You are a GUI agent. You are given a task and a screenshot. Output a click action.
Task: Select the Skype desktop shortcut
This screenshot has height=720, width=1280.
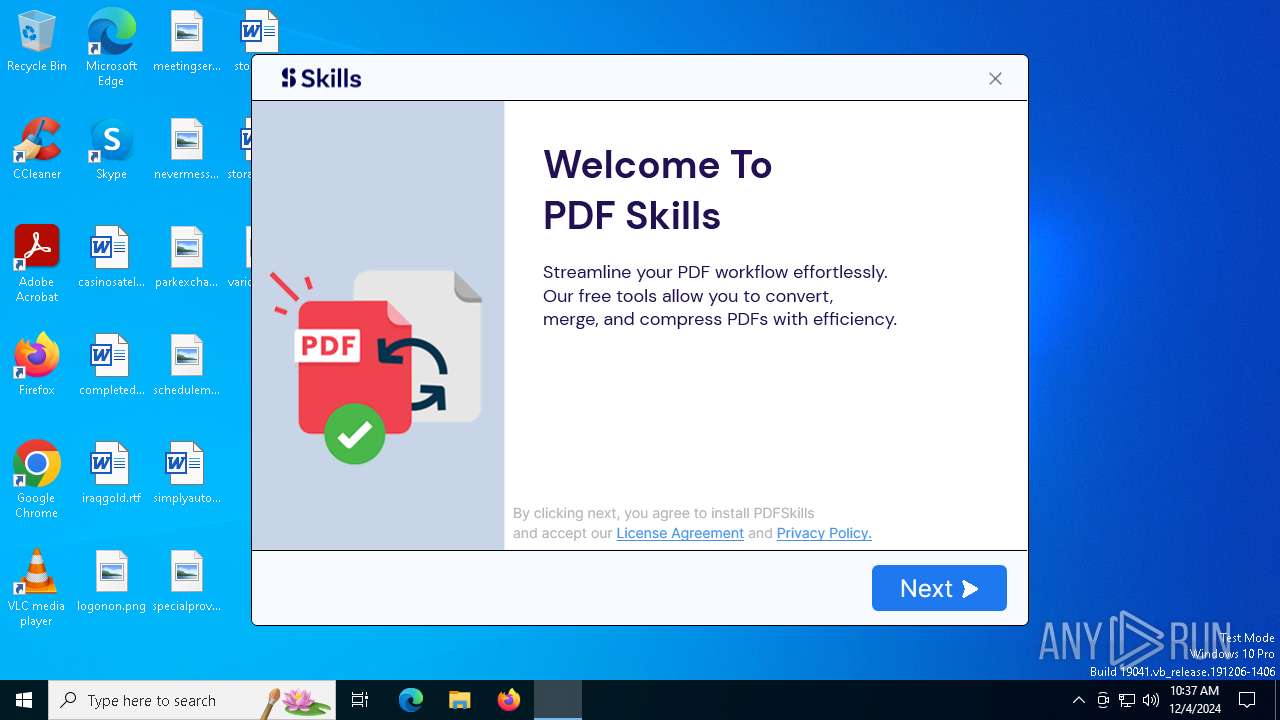111,149
